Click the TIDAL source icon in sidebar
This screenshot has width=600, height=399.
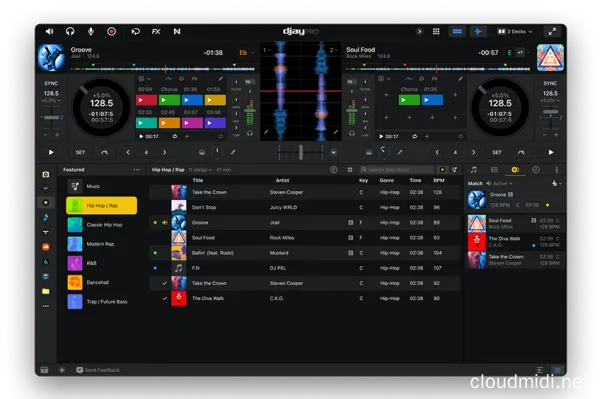pyautogui.click(x=46, y=232)
